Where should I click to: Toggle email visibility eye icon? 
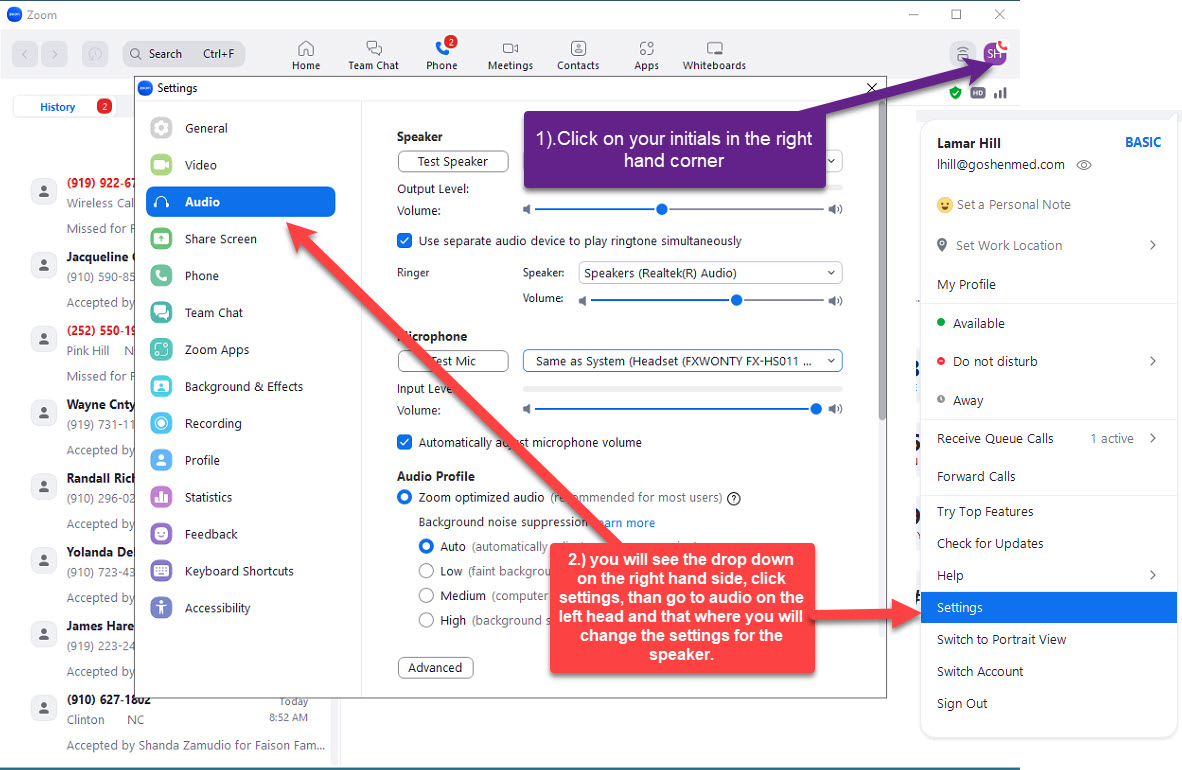pos(1084,165)
